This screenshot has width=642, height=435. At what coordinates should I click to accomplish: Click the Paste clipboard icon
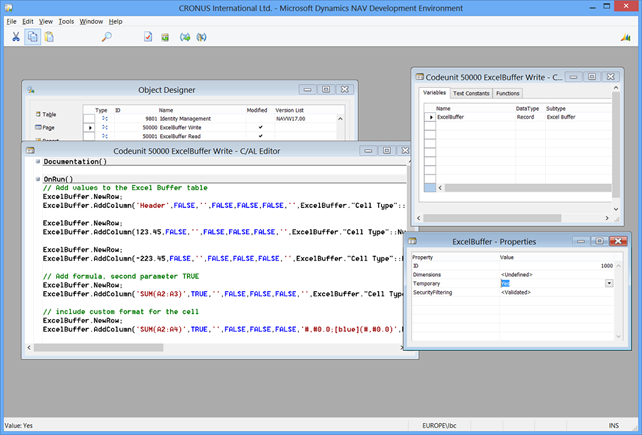(50, 37)
